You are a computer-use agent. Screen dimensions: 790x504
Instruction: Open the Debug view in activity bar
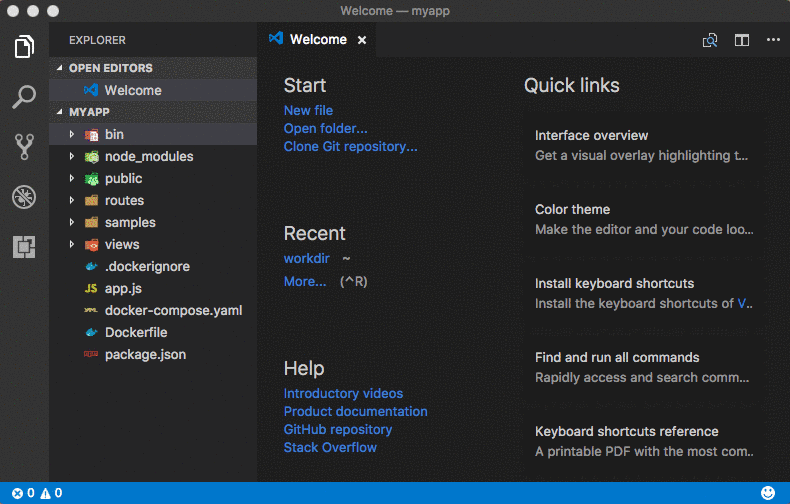tap(24, 197)
